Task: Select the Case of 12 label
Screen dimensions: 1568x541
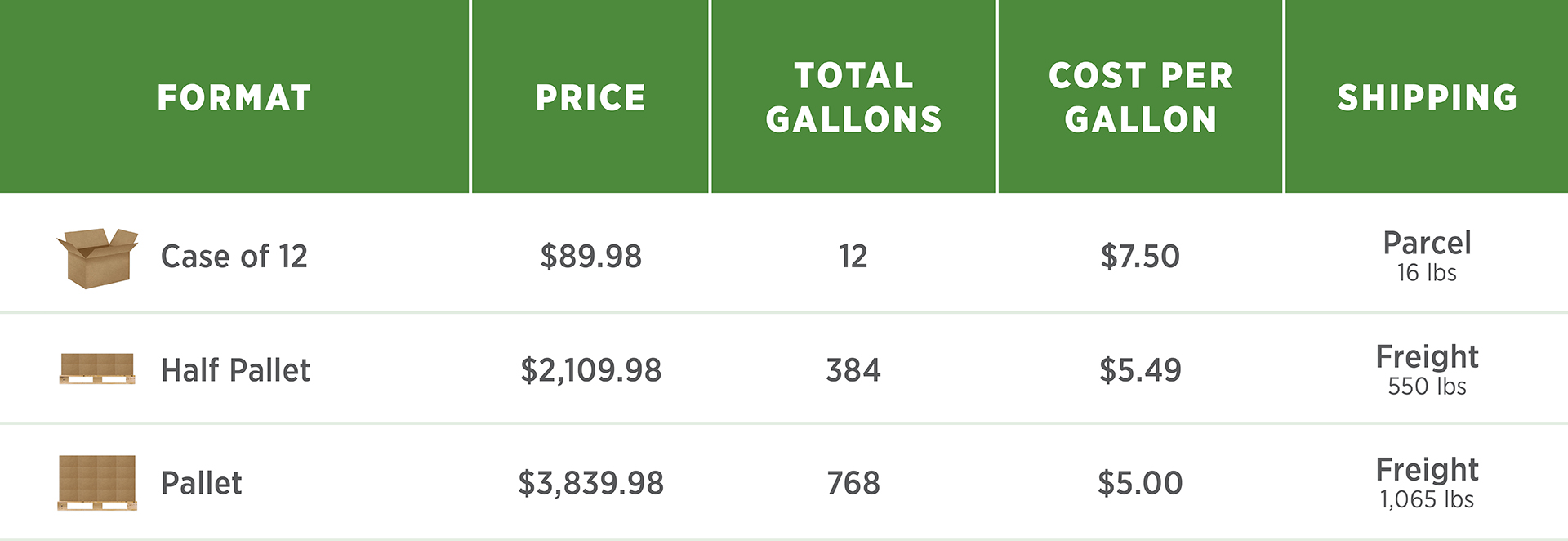Action: tap(234, 257)
